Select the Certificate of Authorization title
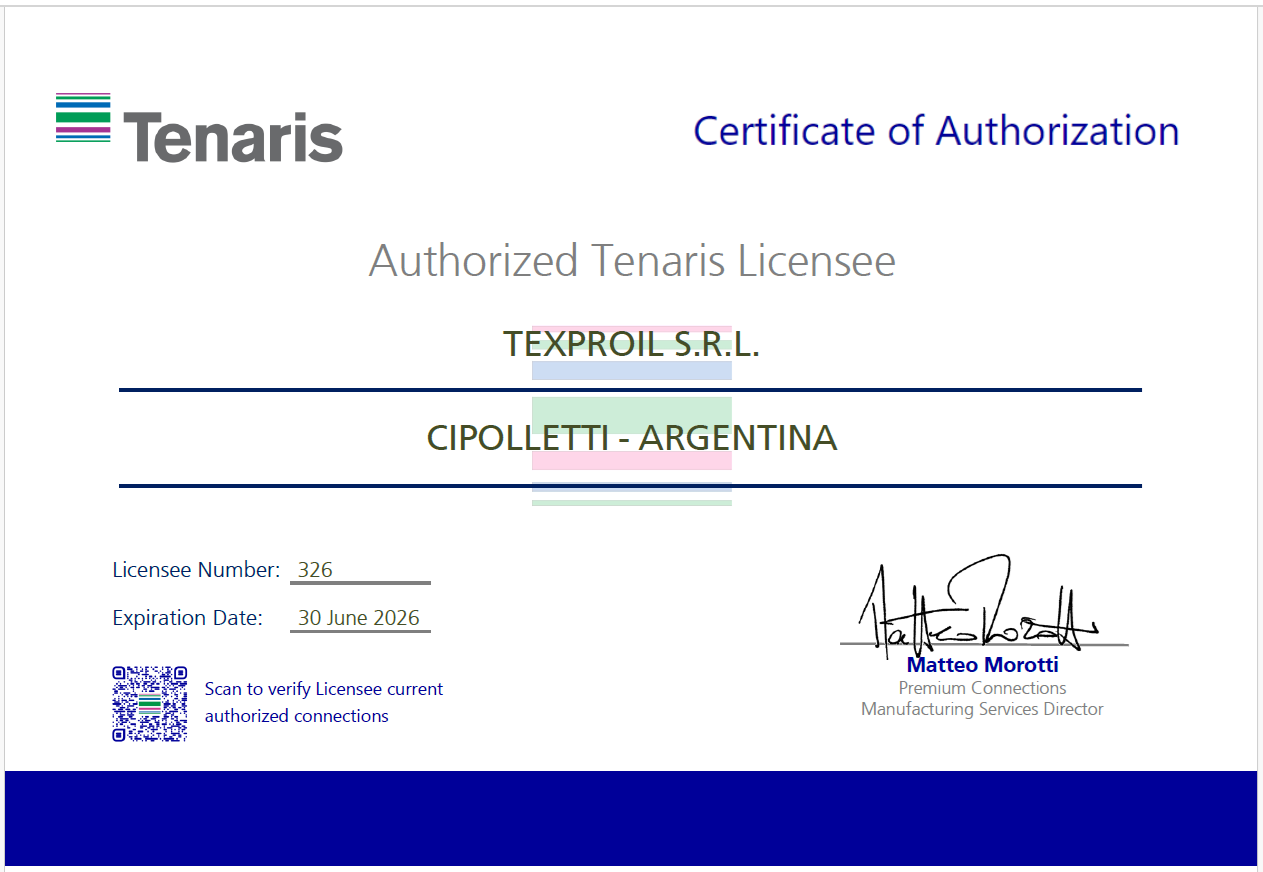1263x872 pixels. tap(936, 131)
